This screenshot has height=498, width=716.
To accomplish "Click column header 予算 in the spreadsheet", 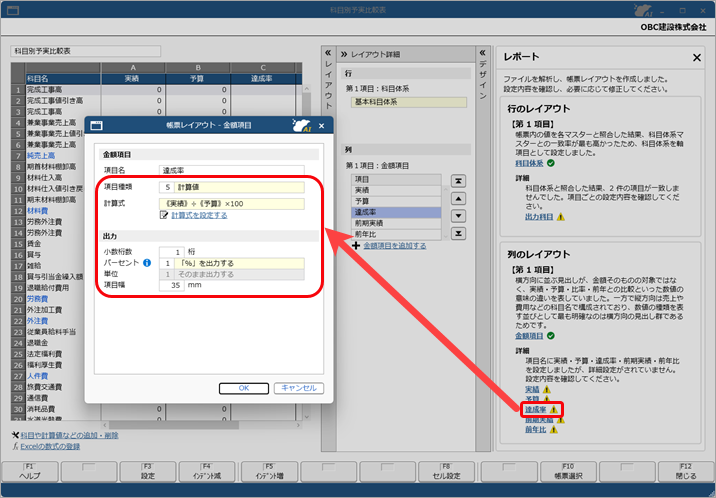I will click(x=197, y=79).
